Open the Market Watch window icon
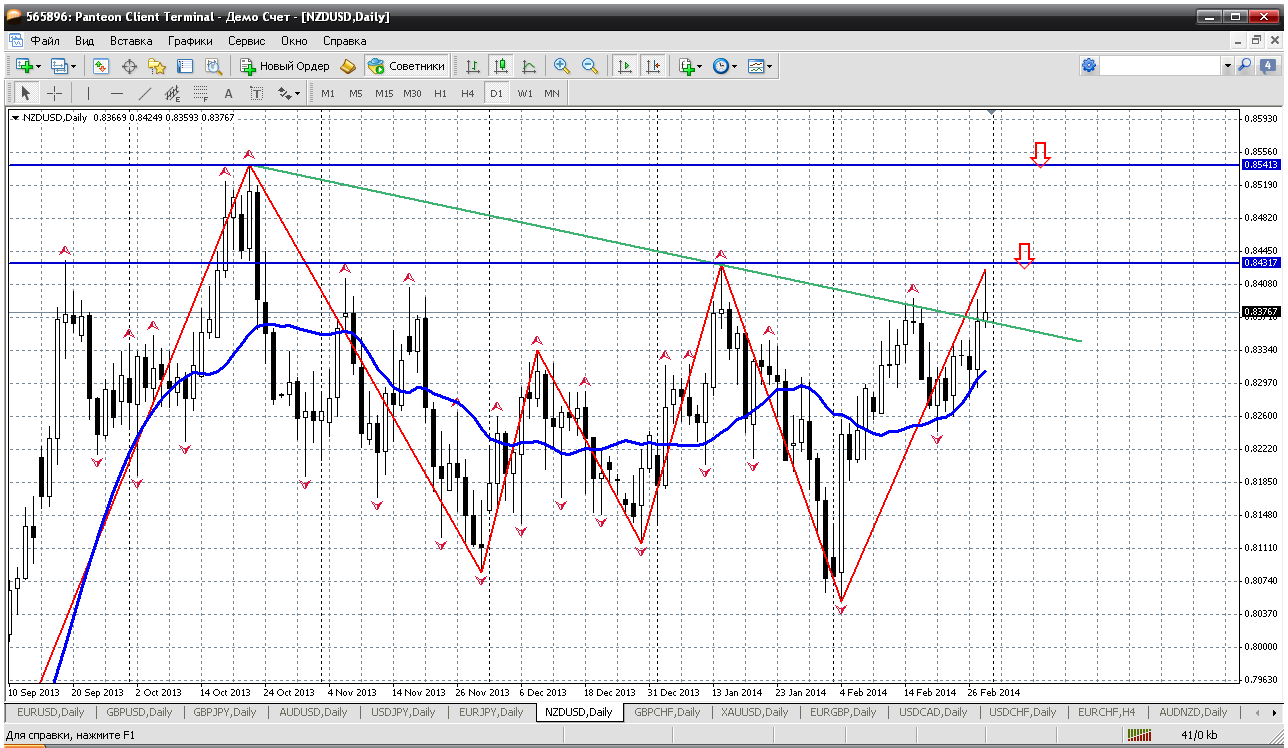 pos(101,66)
